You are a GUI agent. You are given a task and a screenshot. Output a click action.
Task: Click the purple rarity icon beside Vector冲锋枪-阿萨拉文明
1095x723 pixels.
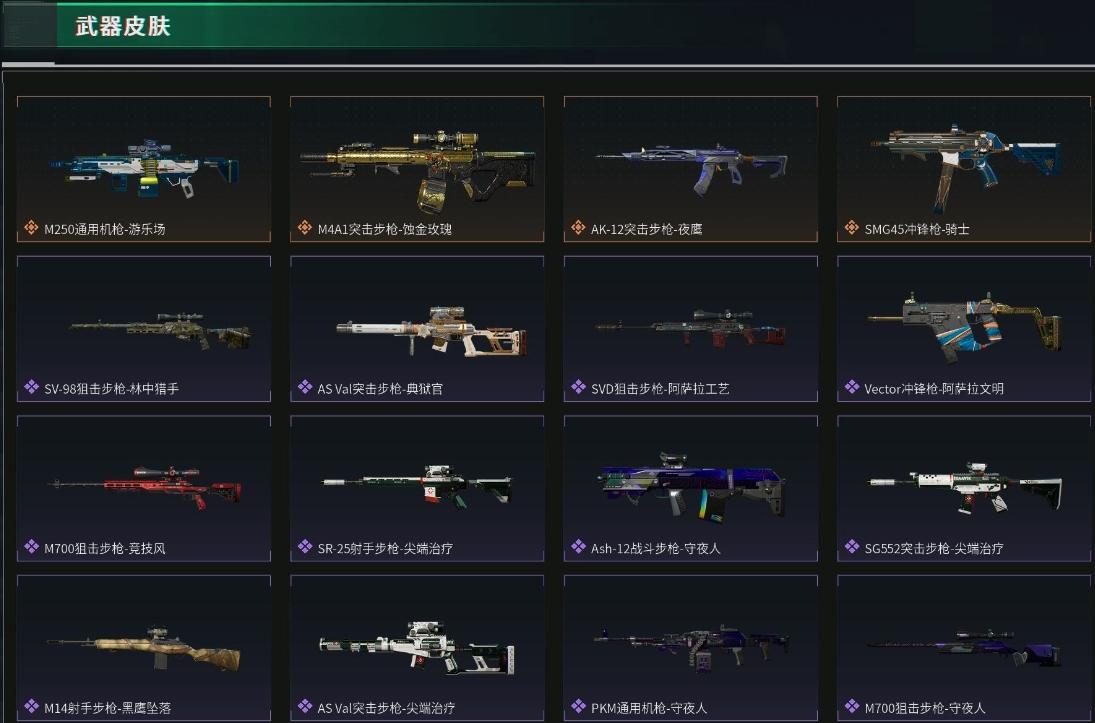coord(852,387)
